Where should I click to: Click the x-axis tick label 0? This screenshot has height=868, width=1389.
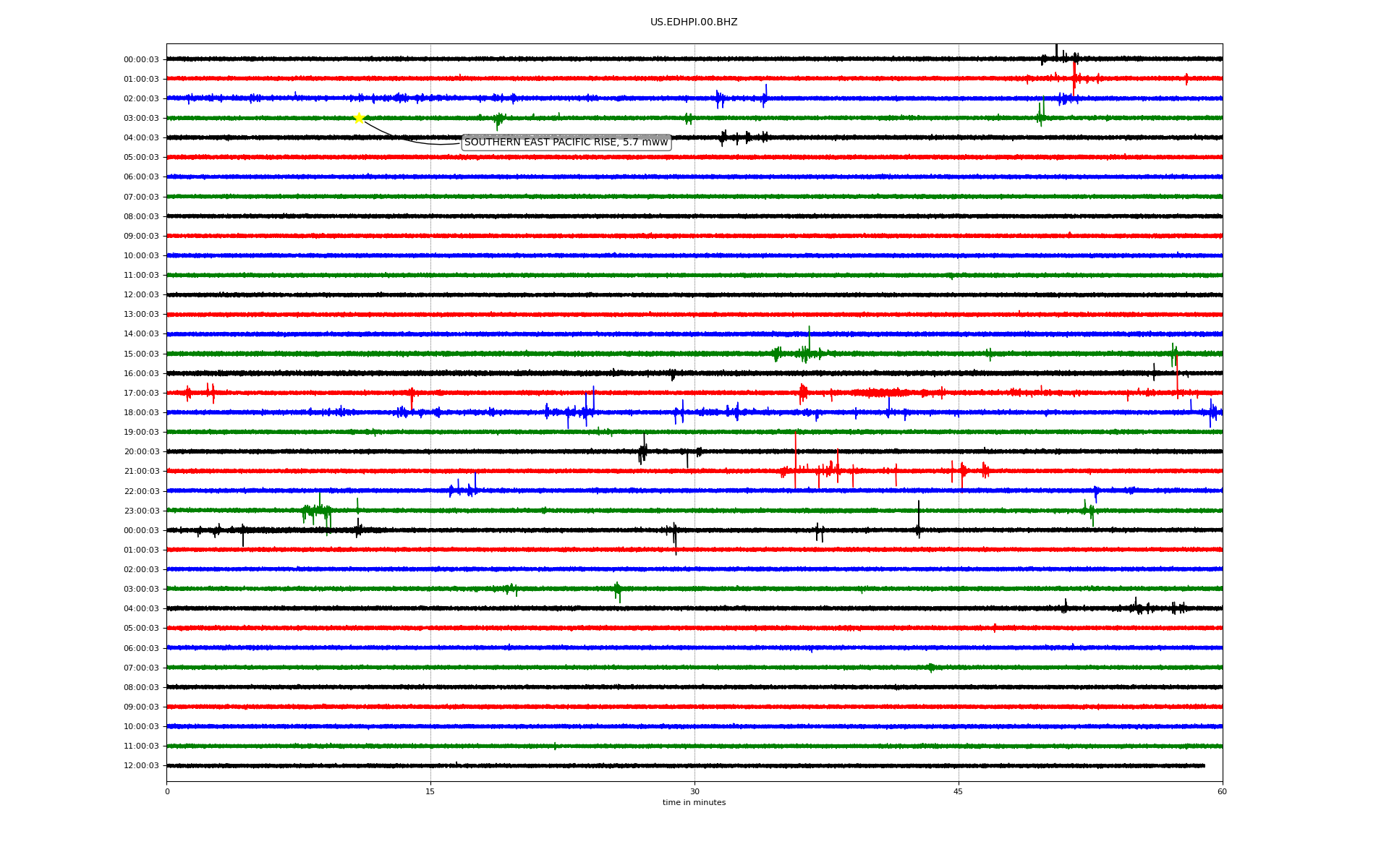click(x=167, y=791)
